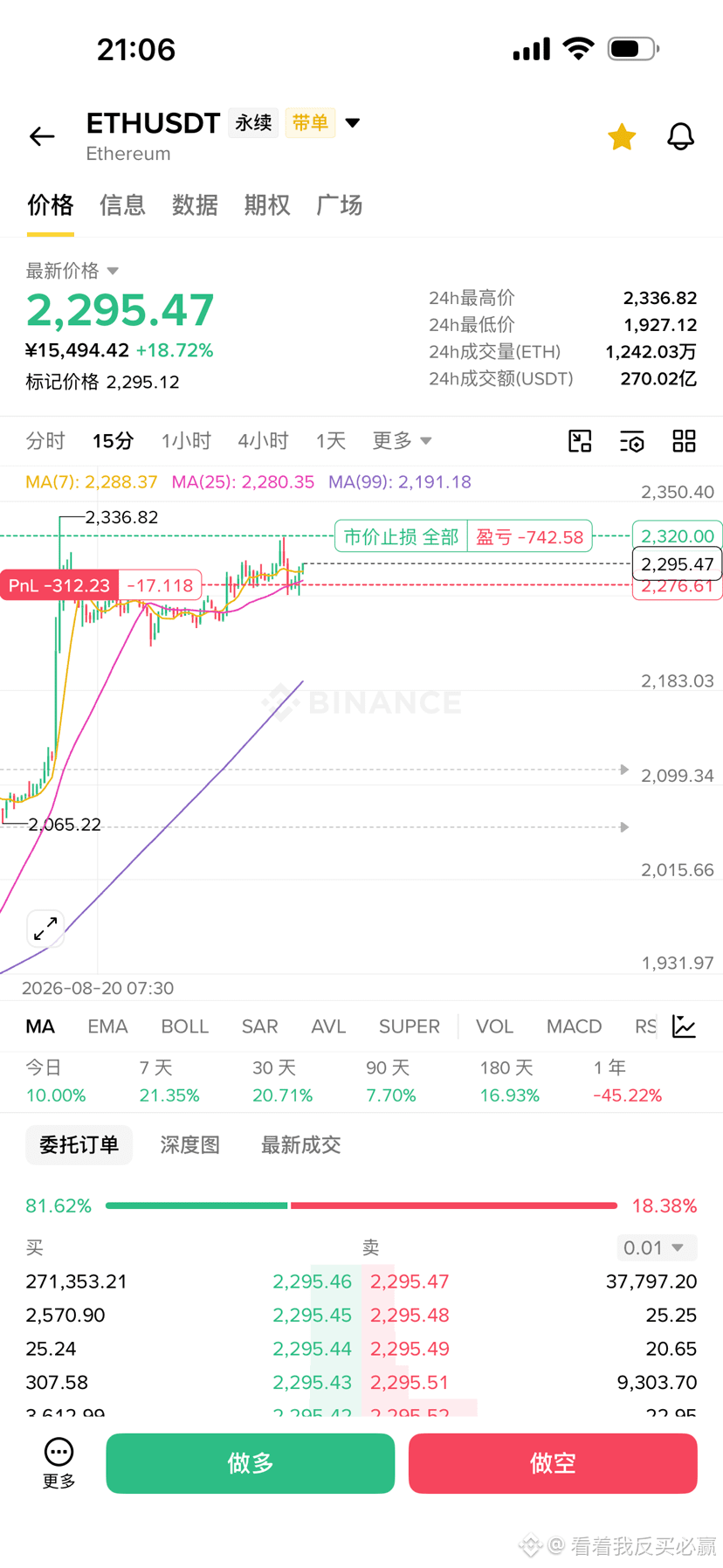This screenshot has height=1568, width=723.
Task: Tap the back arrow icon
Action: coord(42,136)
